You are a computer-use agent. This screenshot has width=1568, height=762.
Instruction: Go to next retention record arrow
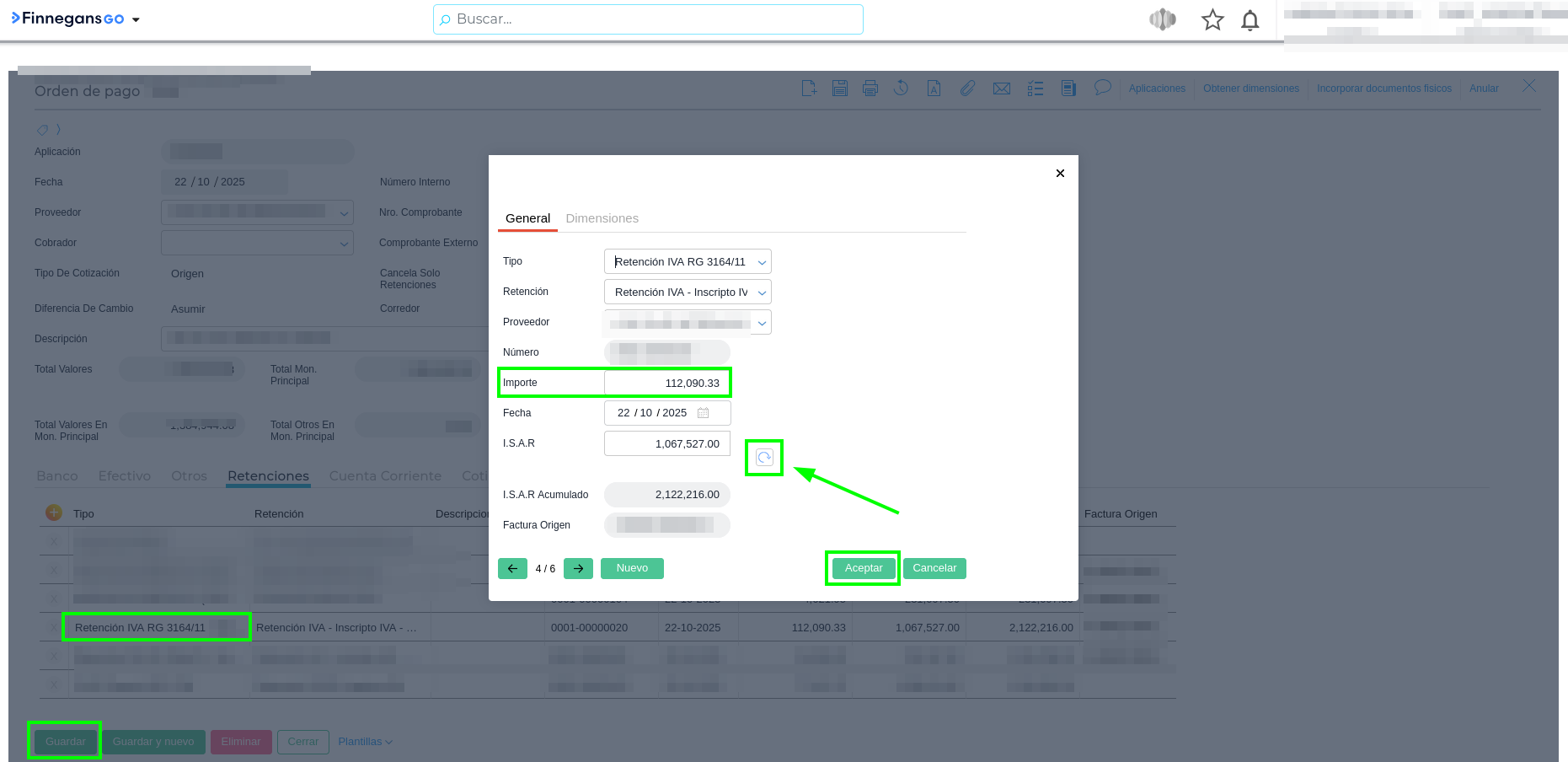[x=578, y=569]
